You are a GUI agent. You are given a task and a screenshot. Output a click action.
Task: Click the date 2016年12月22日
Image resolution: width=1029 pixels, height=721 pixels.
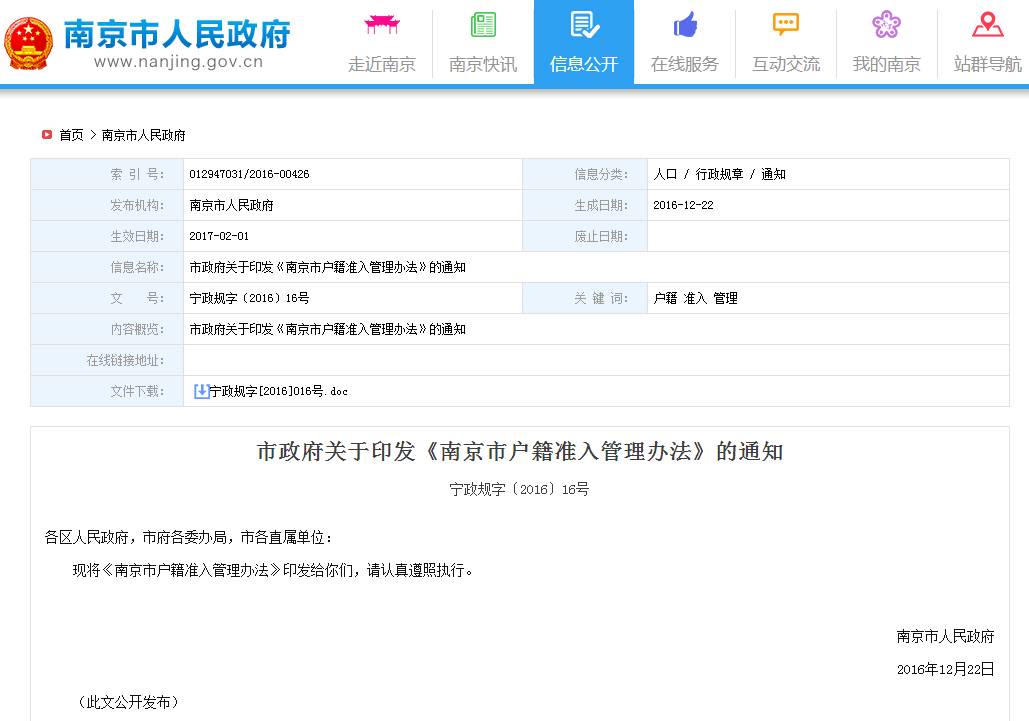coord(946,670)
